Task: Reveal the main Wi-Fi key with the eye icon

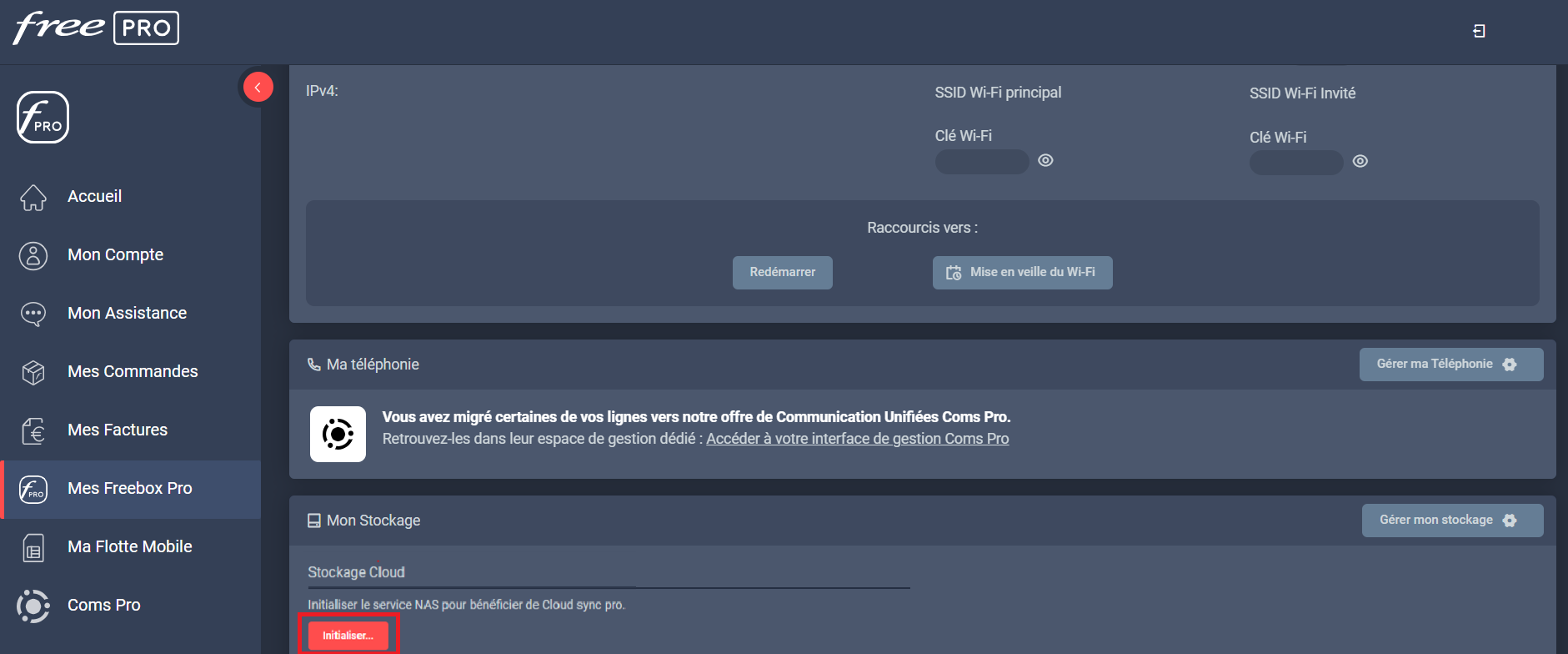Action: [x=1045, y=160]
